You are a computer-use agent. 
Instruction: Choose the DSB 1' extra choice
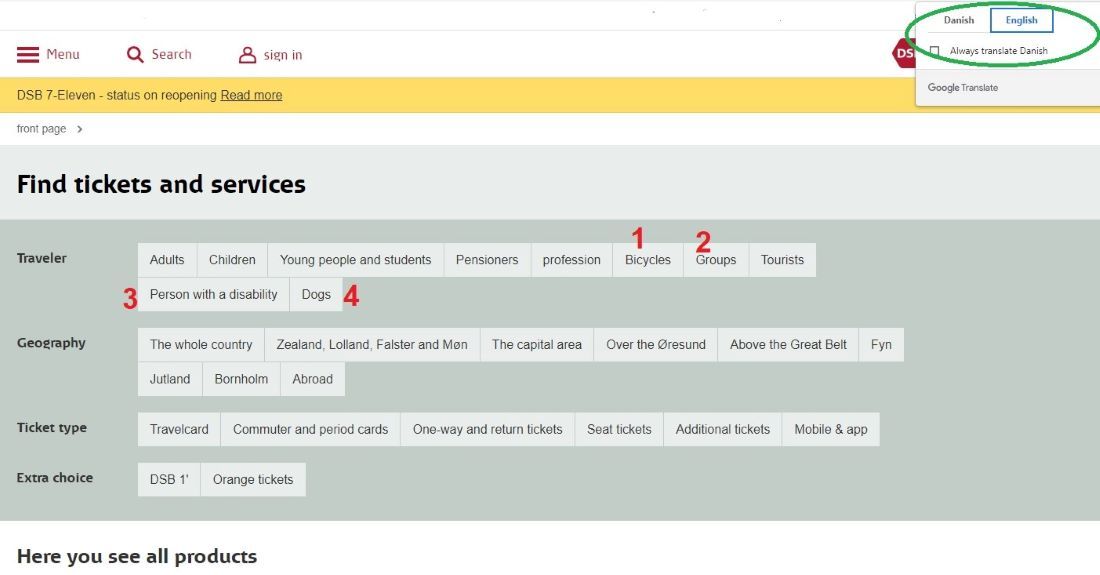pos(169,480)
